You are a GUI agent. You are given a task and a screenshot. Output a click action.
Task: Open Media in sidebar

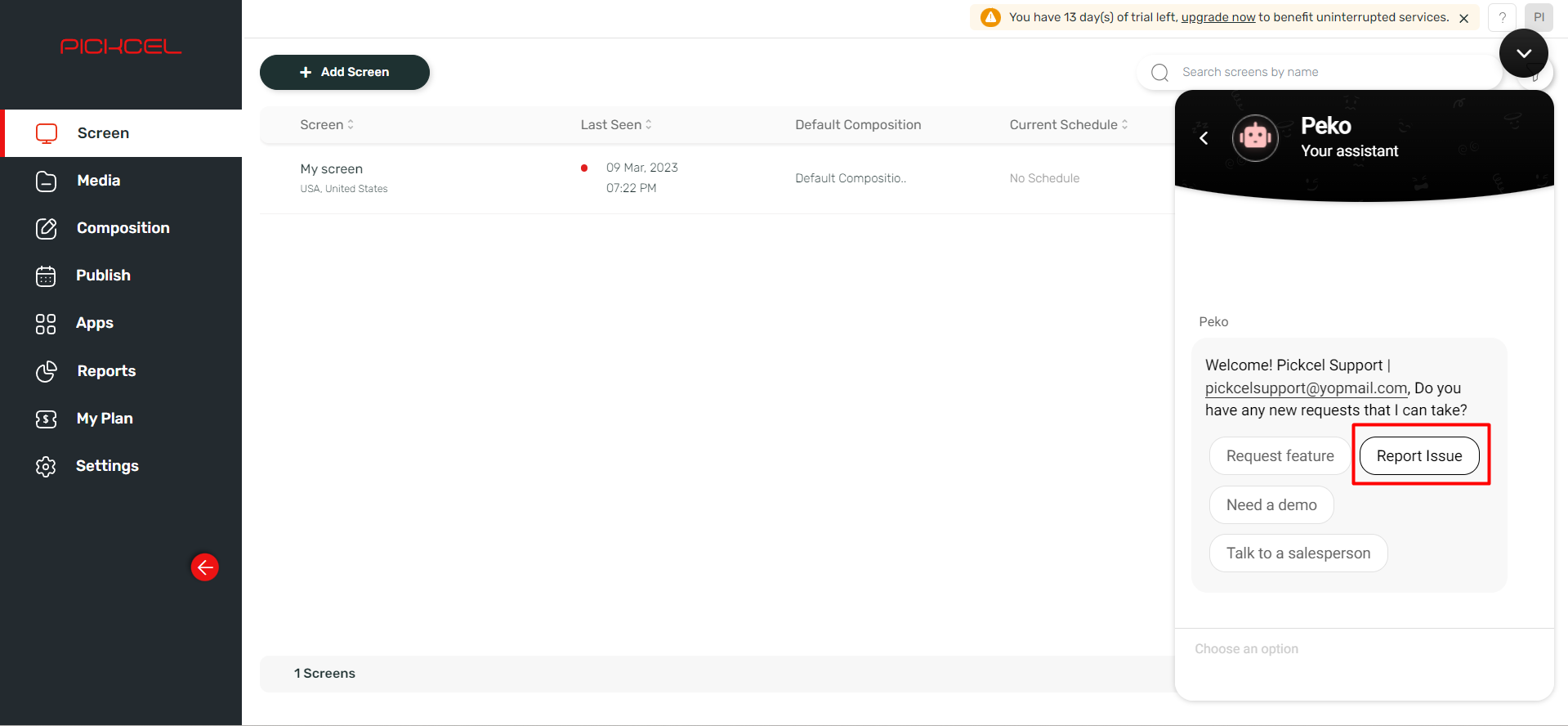(x=99, y=181)
